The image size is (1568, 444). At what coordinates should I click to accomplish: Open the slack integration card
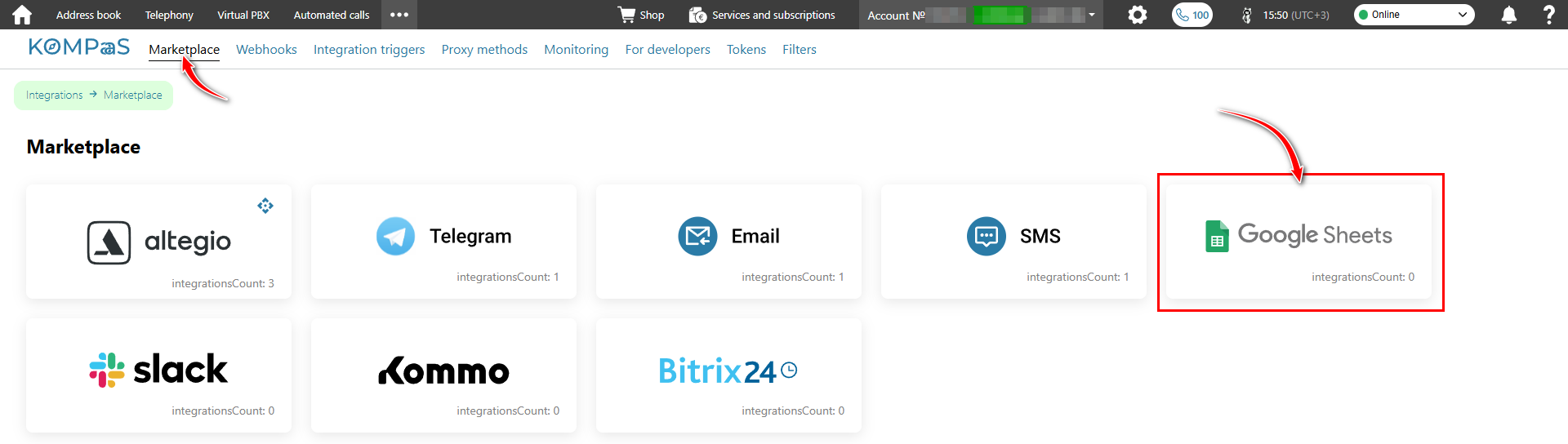pos(158,375)
